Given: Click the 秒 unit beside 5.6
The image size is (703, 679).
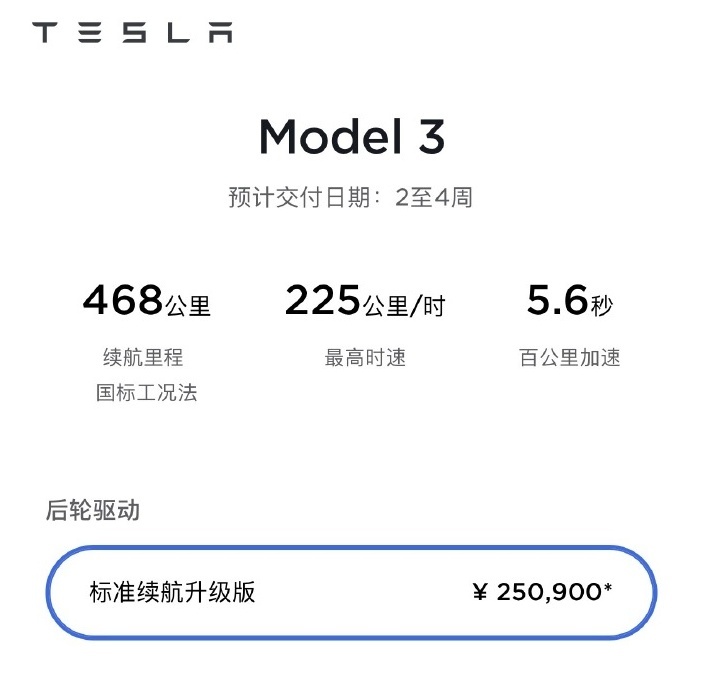Looking at the screenshot, I should (x=602, y=306).
